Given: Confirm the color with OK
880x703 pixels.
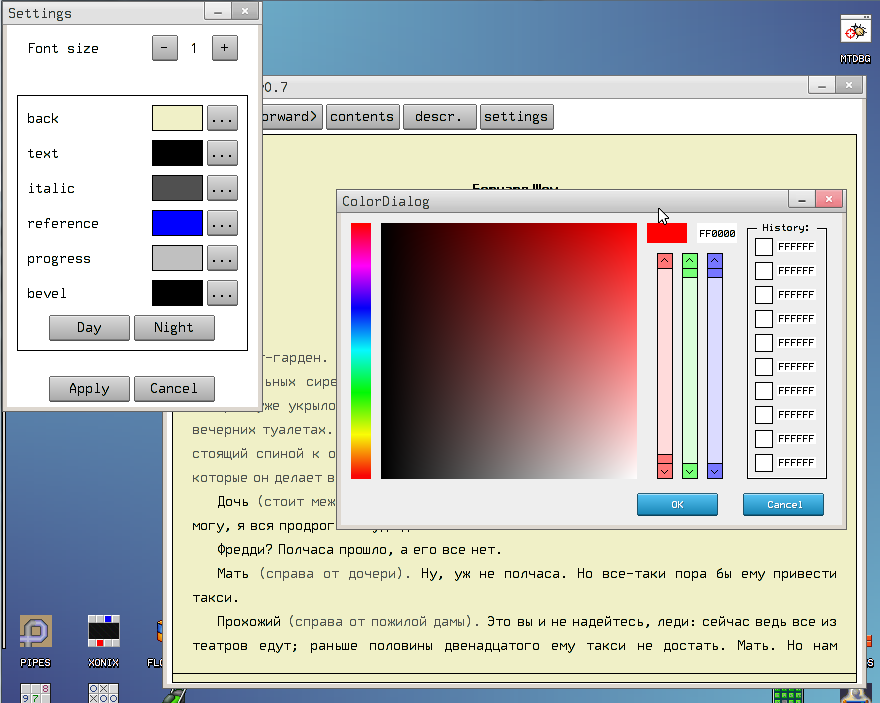Looking at the screenshot, I should 677,504.
